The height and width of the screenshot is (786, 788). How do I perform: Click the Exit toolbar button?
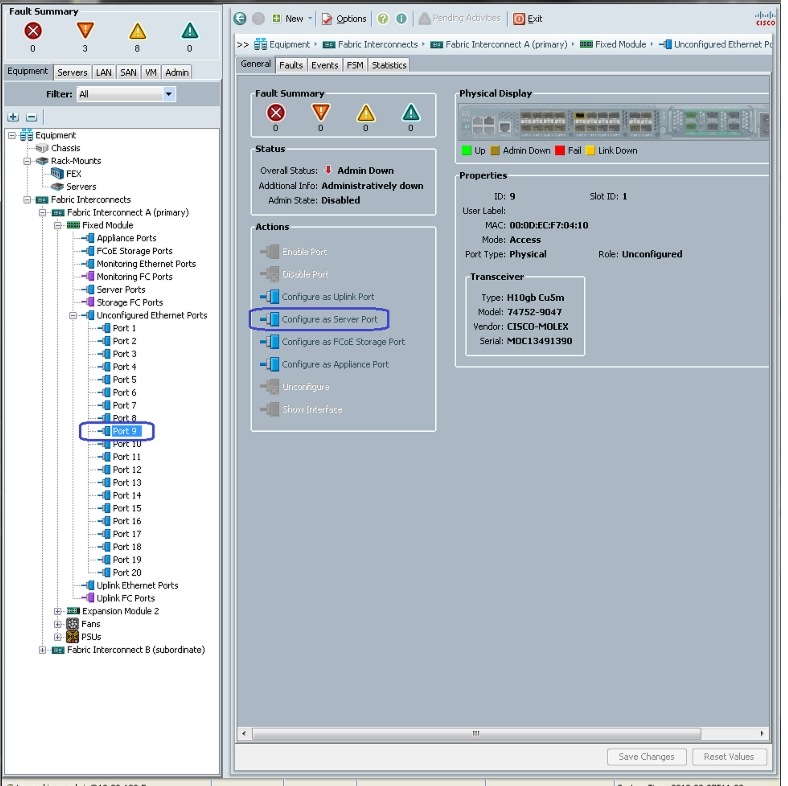tap(528, 19)
